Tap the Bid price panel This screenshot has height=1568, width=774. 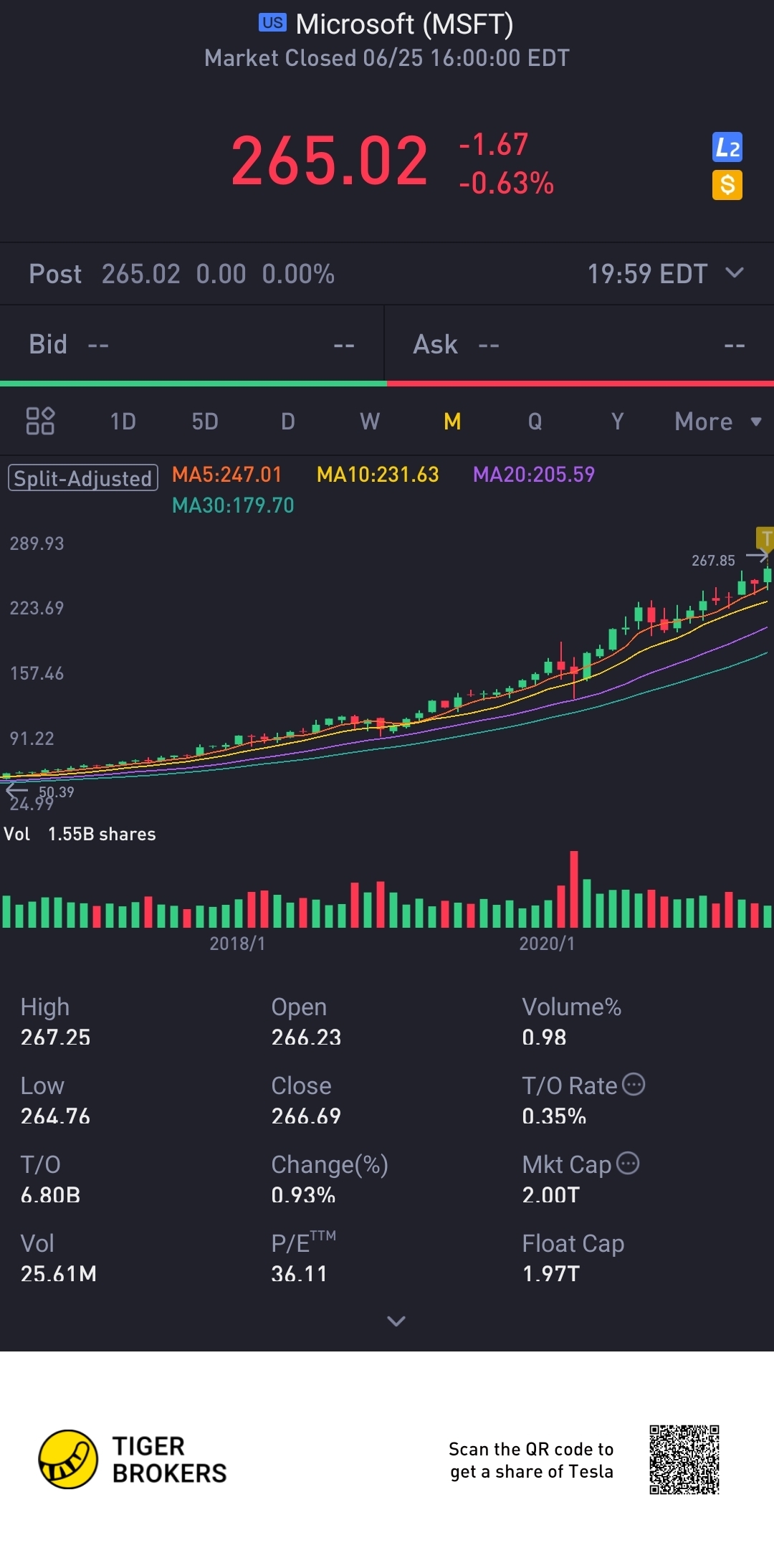pos(192,344)
